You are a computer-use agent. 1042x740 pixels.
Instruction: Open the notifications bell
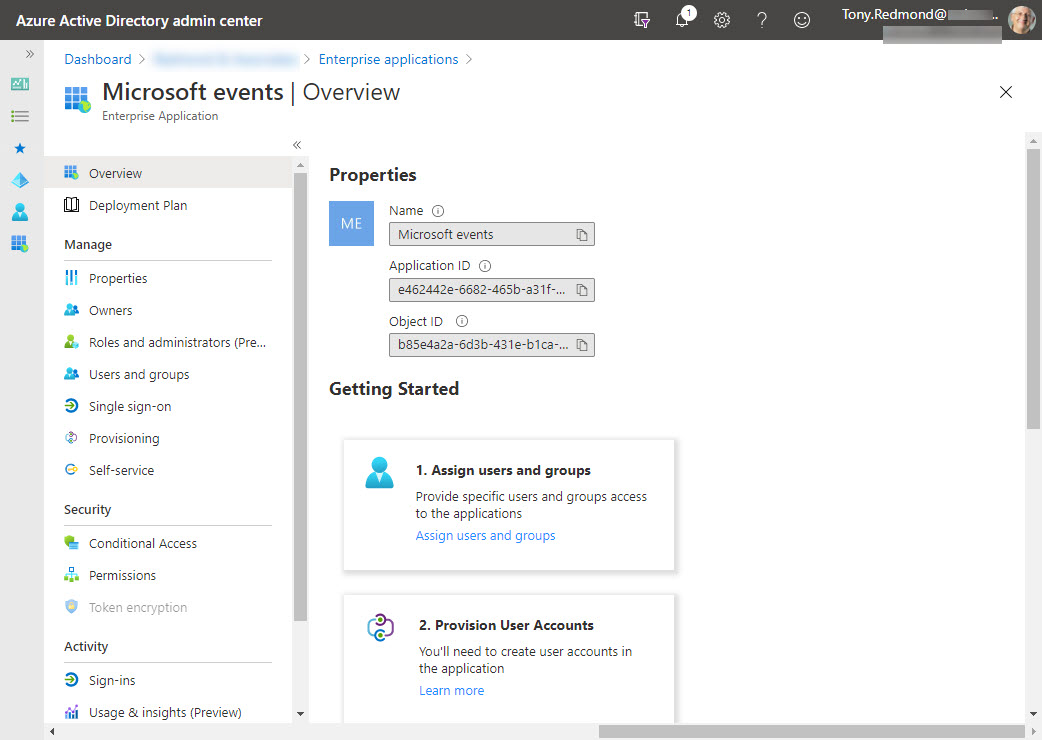(683, 18)
